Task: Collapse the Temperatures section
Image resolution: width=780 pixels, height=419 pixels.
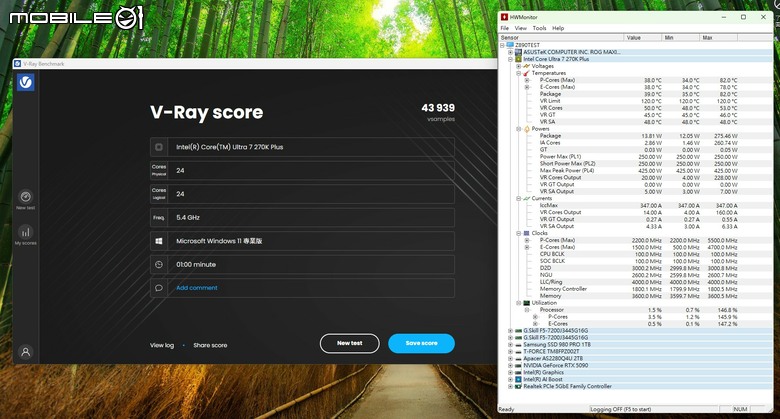Action: coord(518,73)
